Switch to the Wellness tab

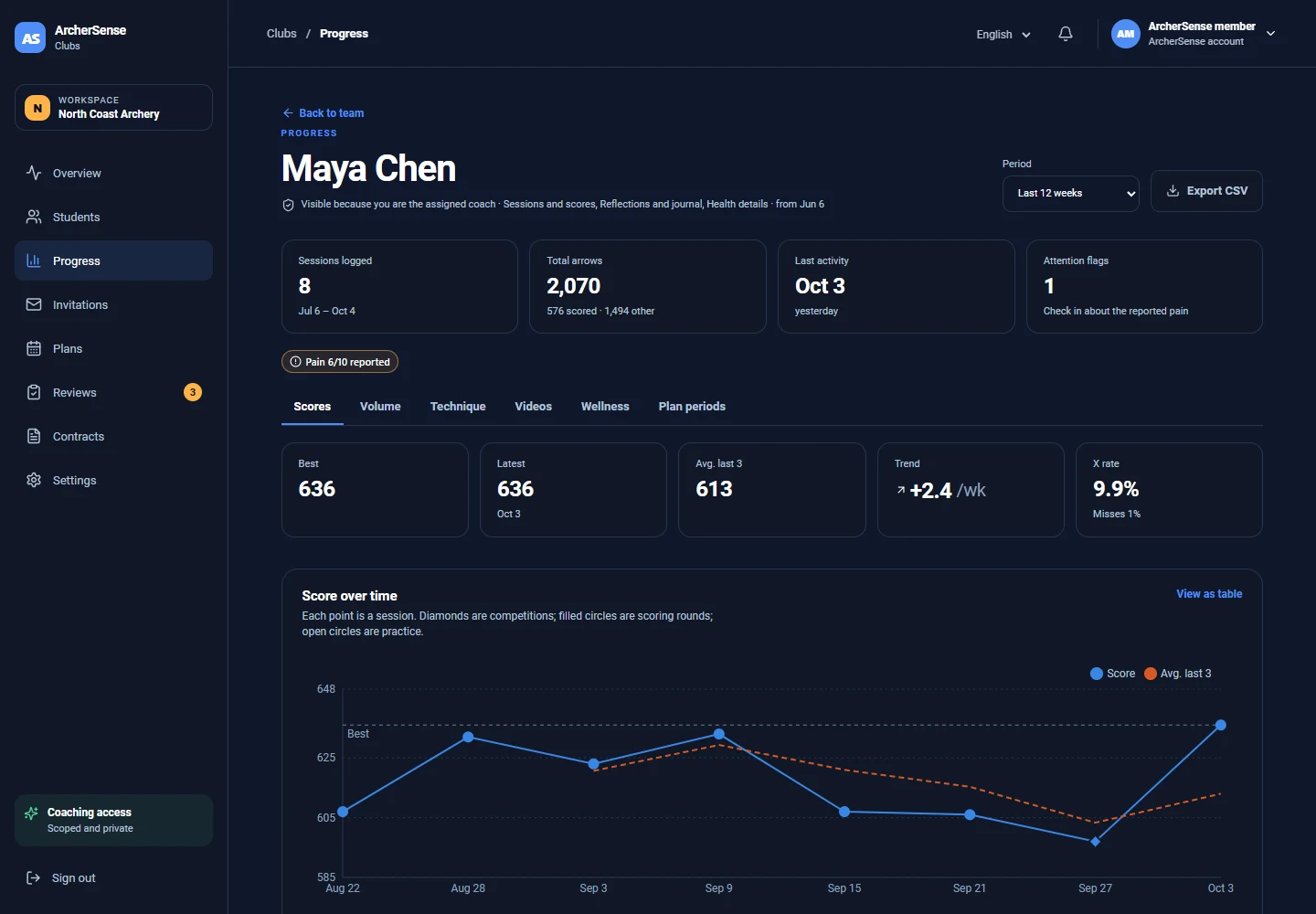605,407
